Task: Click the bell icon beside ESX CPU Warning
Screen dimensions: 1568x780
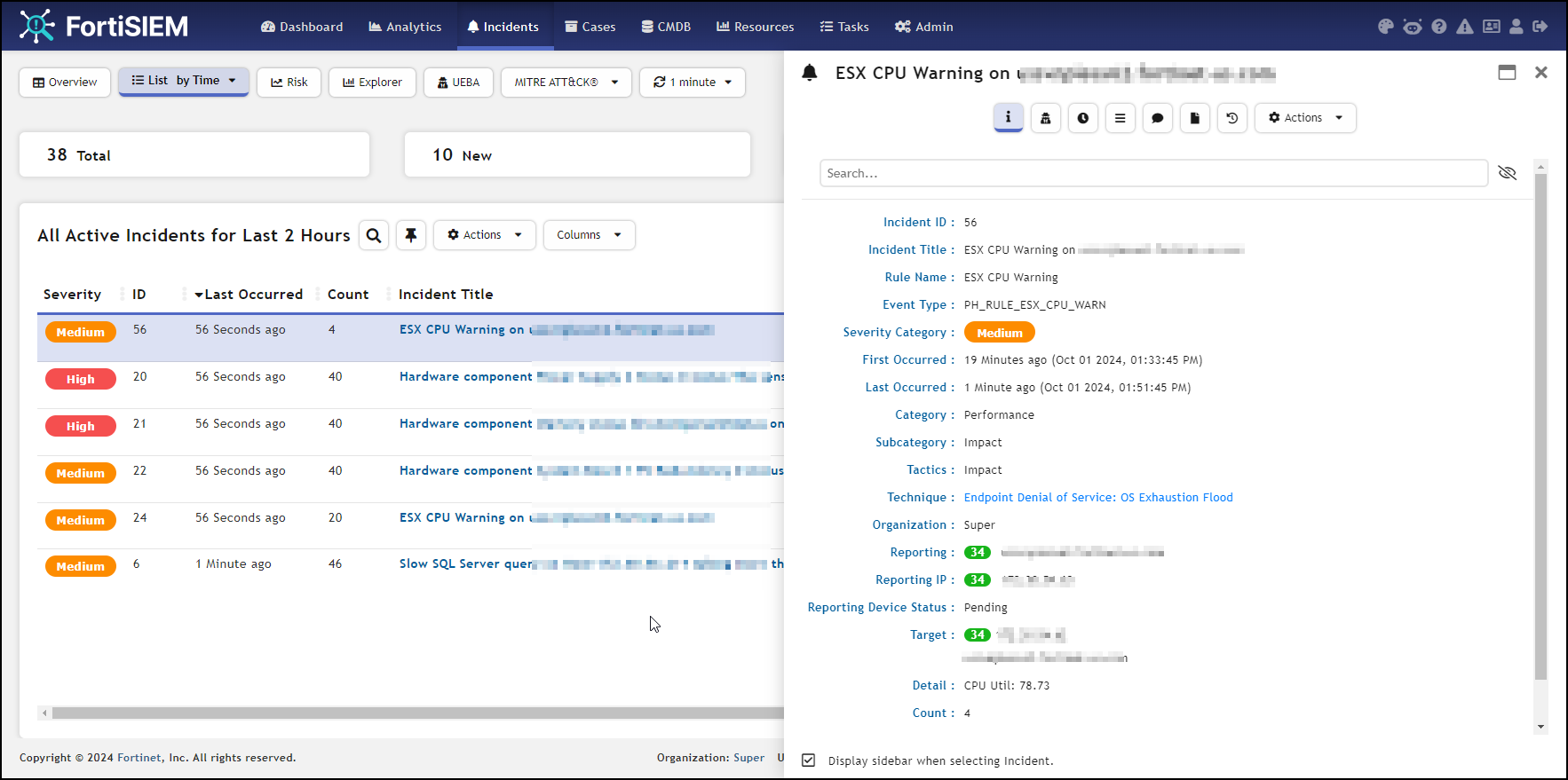Action: click(810, 73)
